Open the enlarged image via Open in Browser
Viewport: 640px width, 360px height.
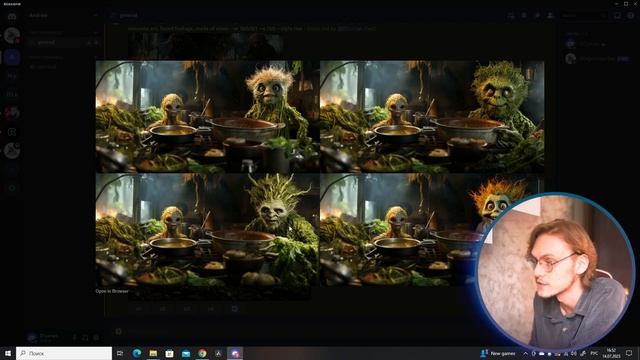(x=112, y=291)
